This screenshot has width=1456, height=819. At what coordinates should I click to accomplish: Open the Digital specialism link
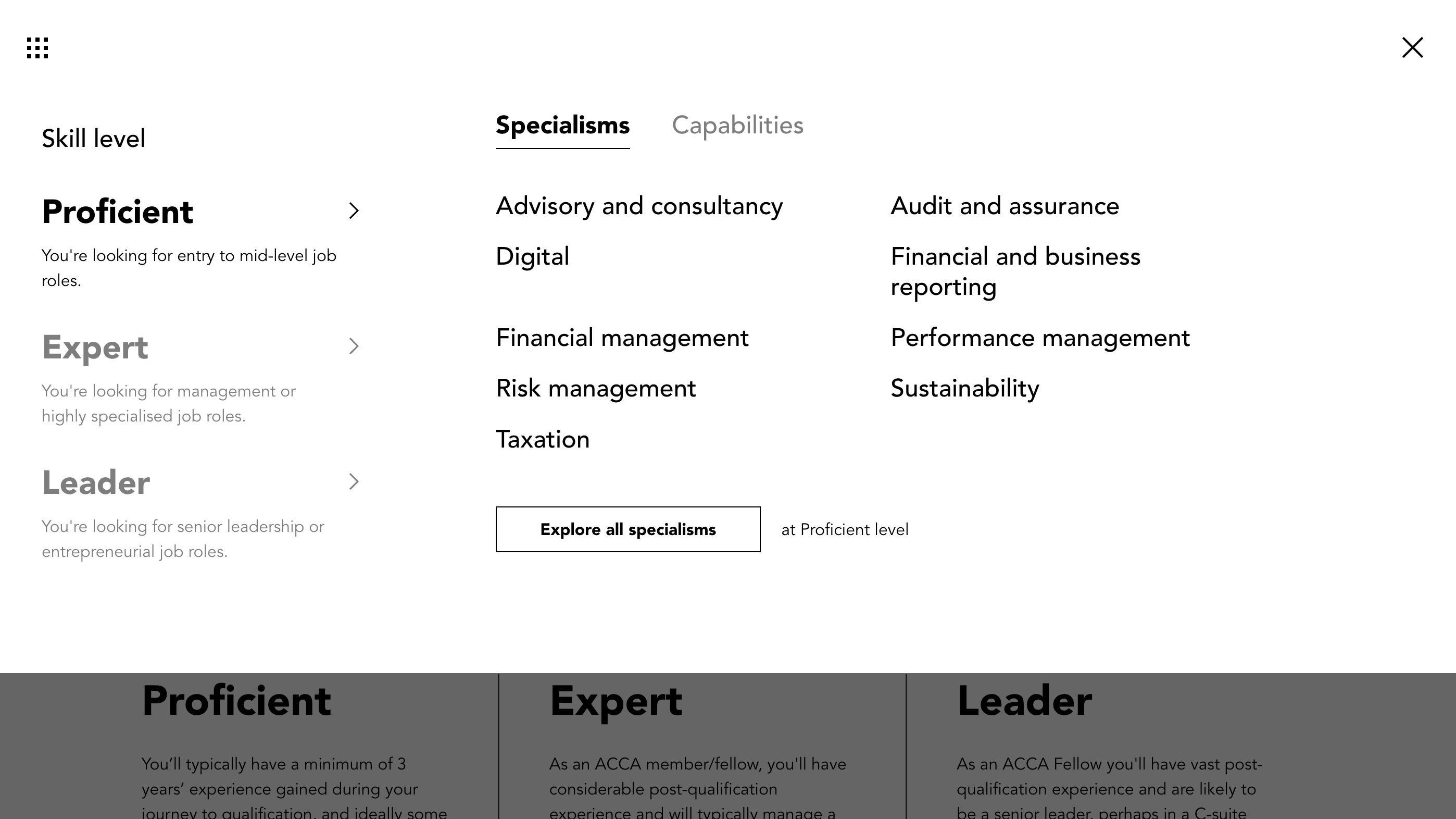click(x=532, y=257)
